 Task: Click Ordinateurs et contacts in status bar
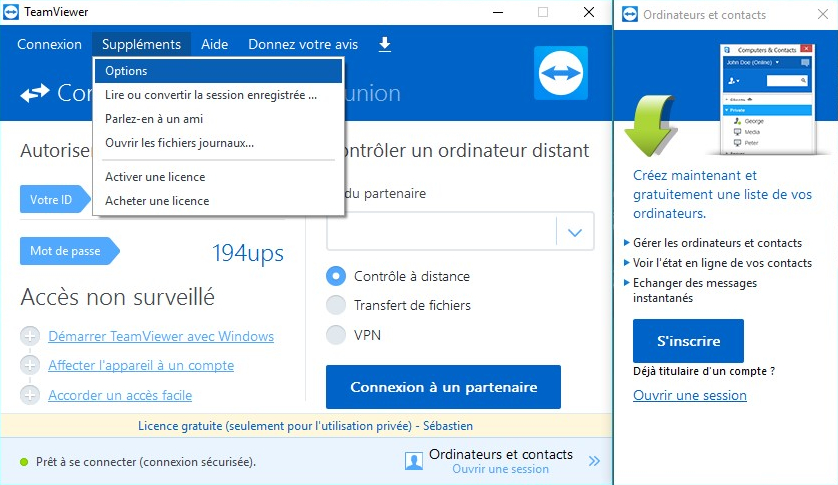tap(501, 454)
